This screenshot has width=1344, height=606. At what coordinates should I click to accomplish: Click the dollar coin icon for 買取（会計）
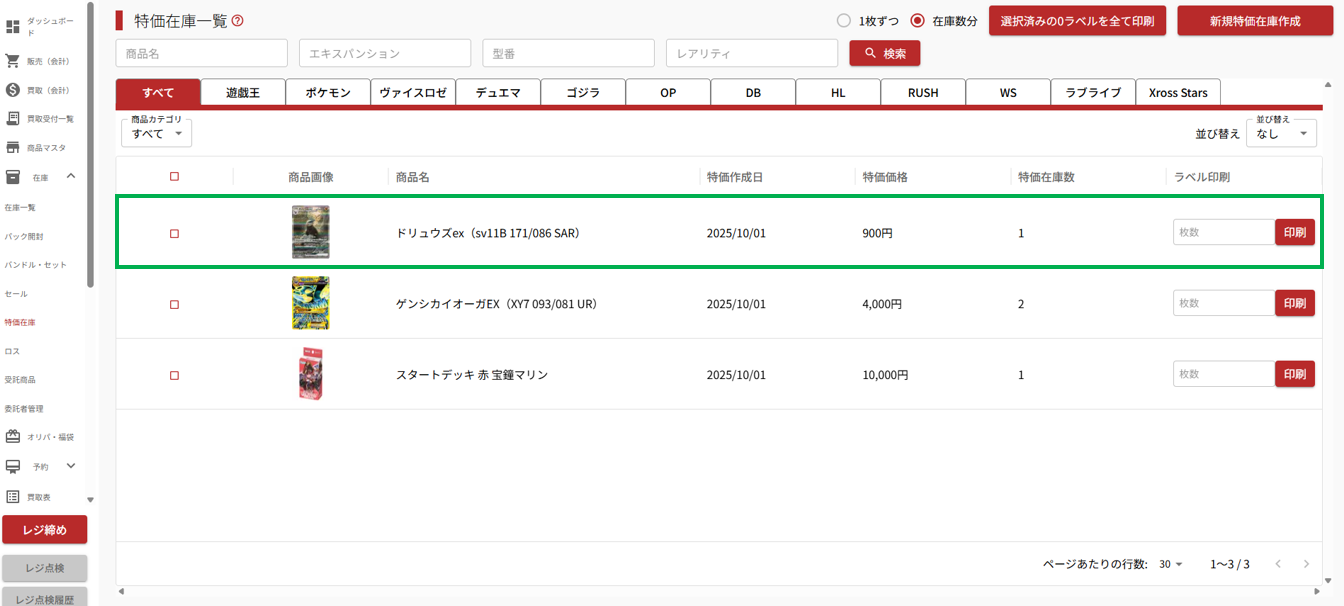(x=13, y=90)
